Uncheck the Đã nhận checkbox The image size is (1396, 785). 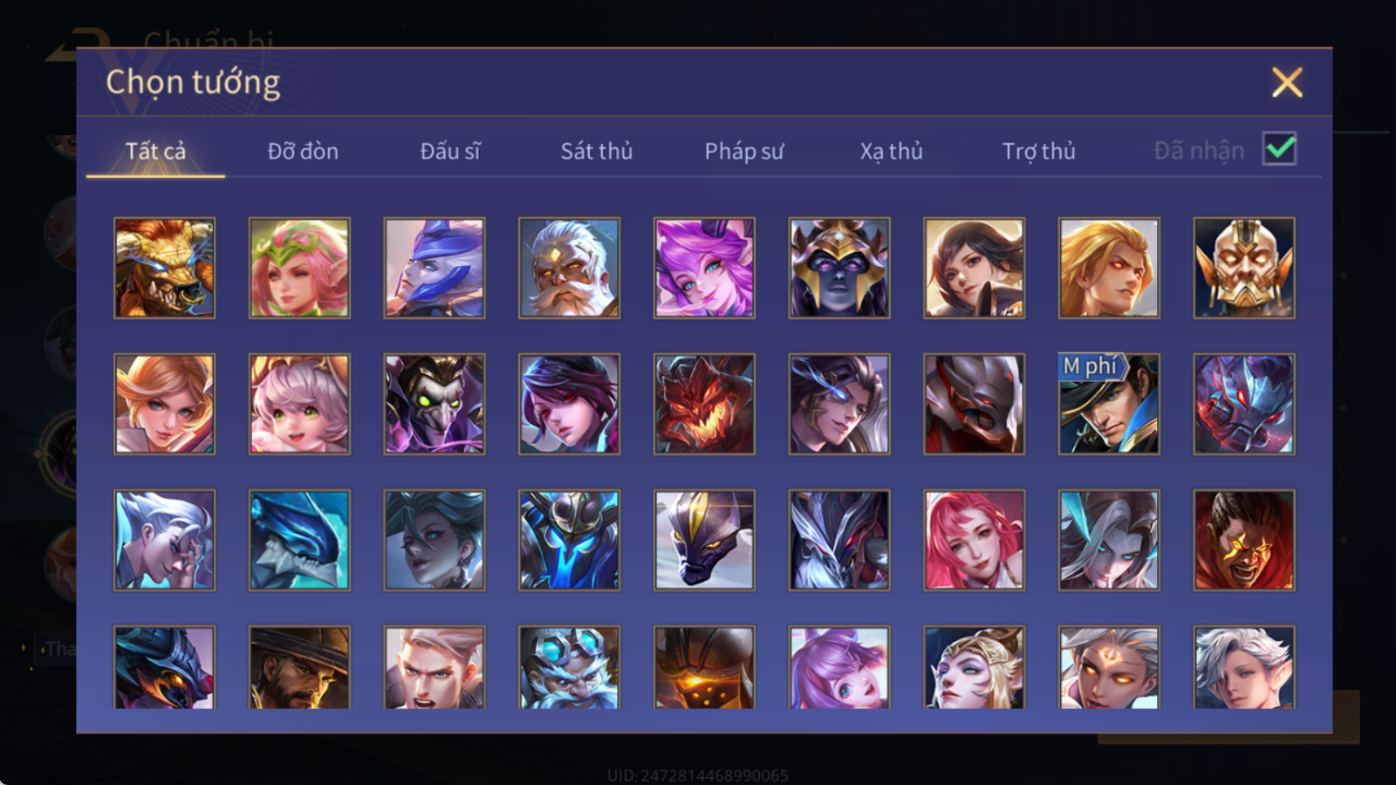[1279, 149]
